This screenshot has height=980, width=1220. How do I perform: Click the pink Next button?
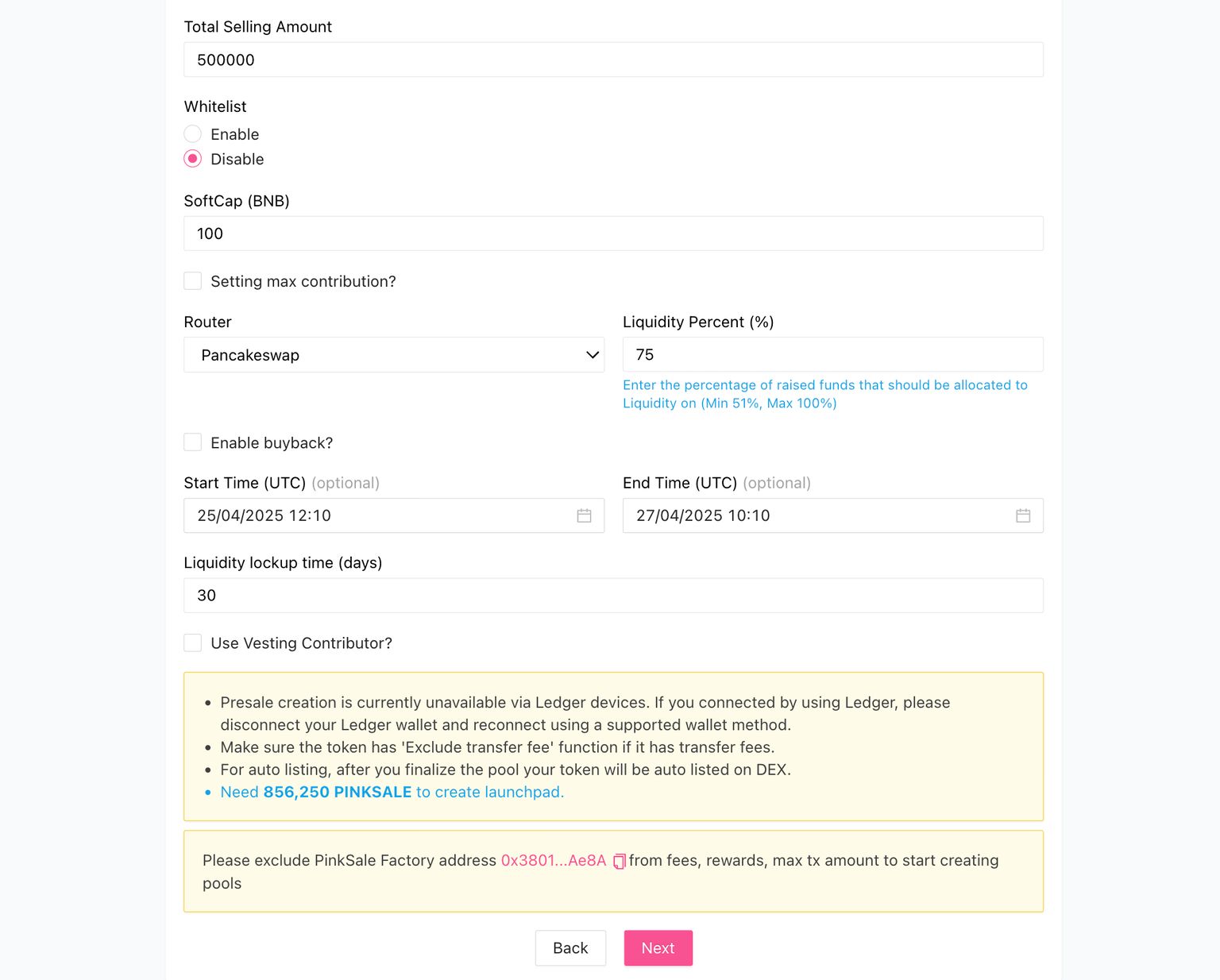click(658, 948)
